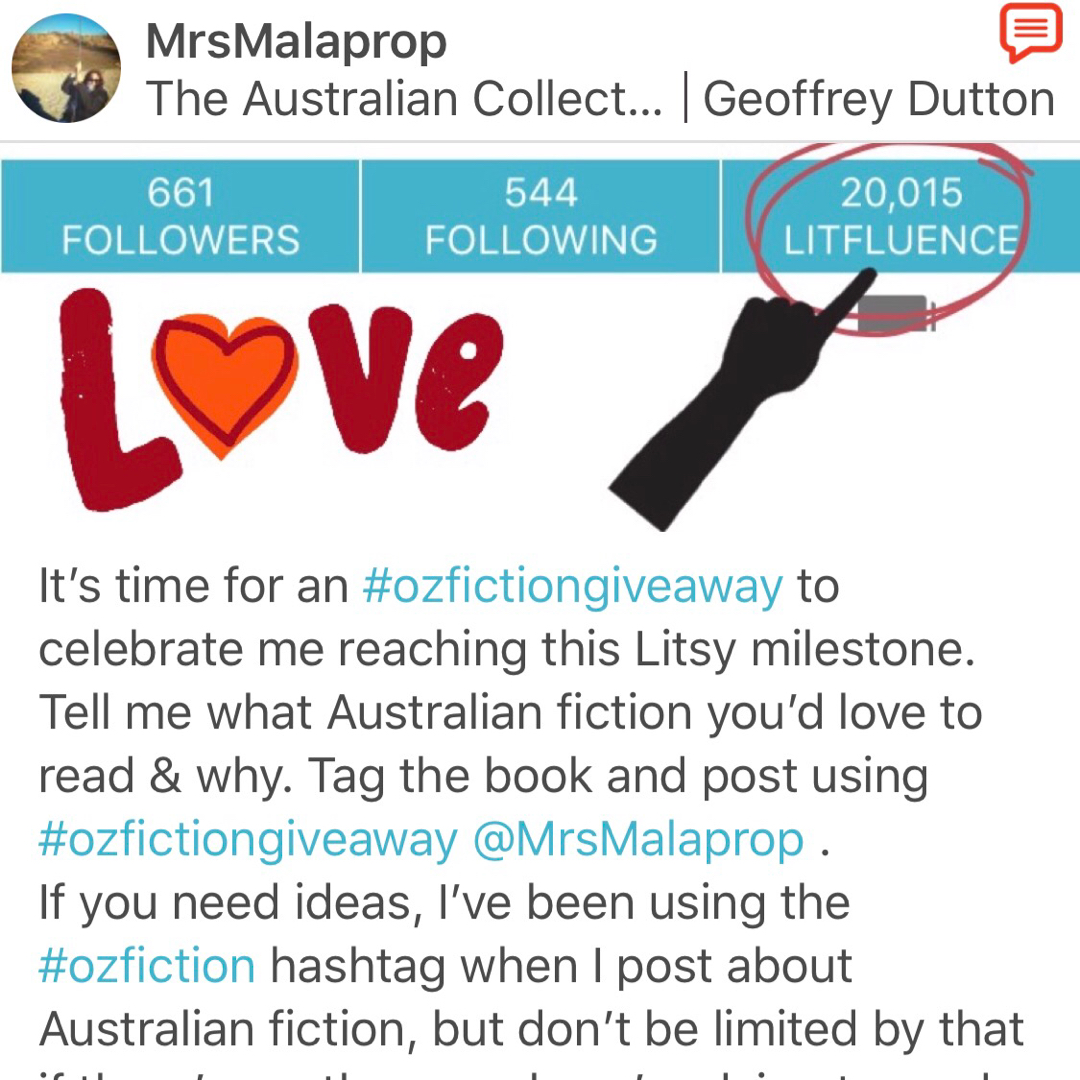Open the red comment bubble icon
1080x1080 pixels.
(x=1030, y=33)
